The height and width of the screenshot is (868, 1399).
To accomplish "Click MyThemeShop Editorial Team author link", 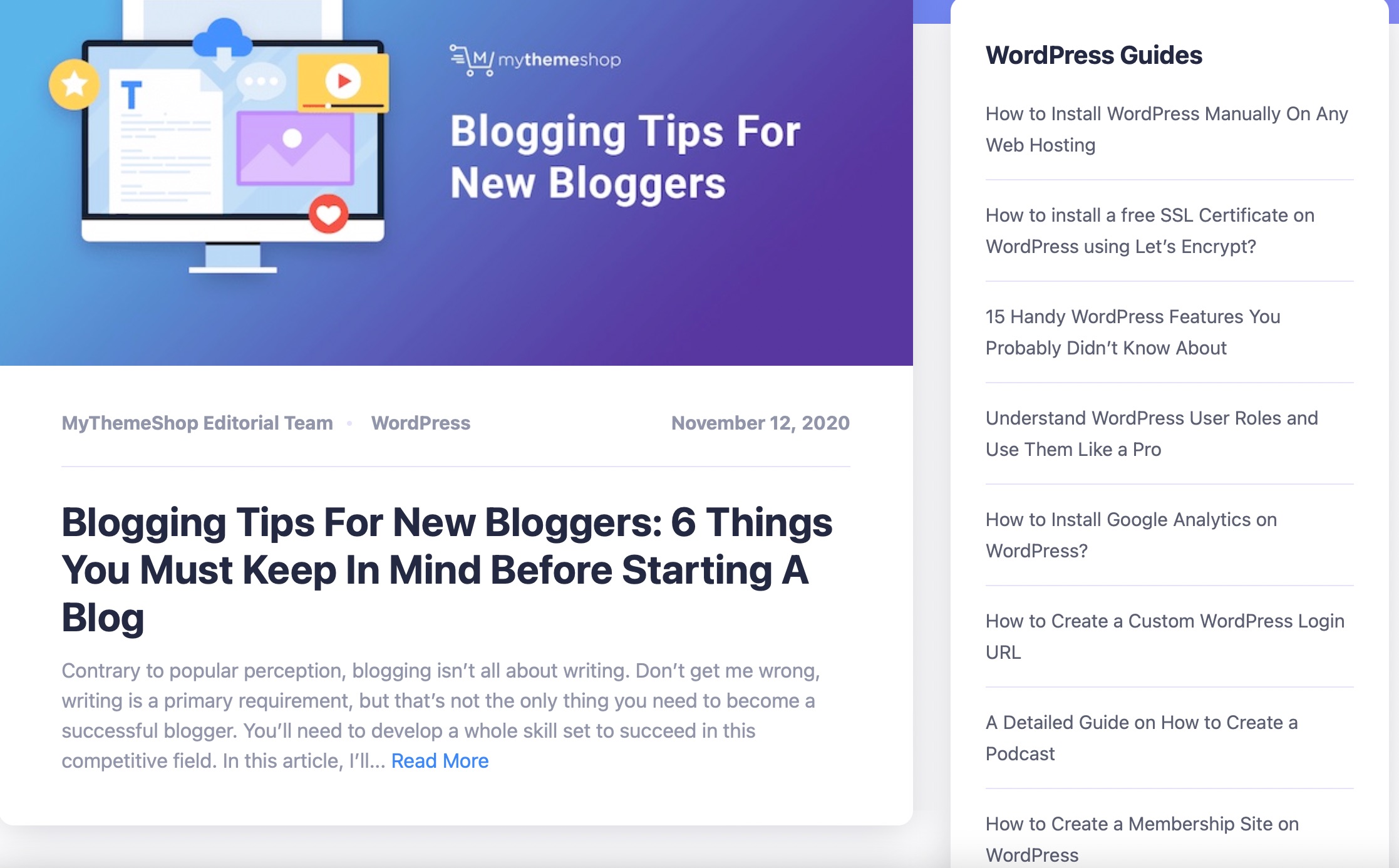I will 197,423.
